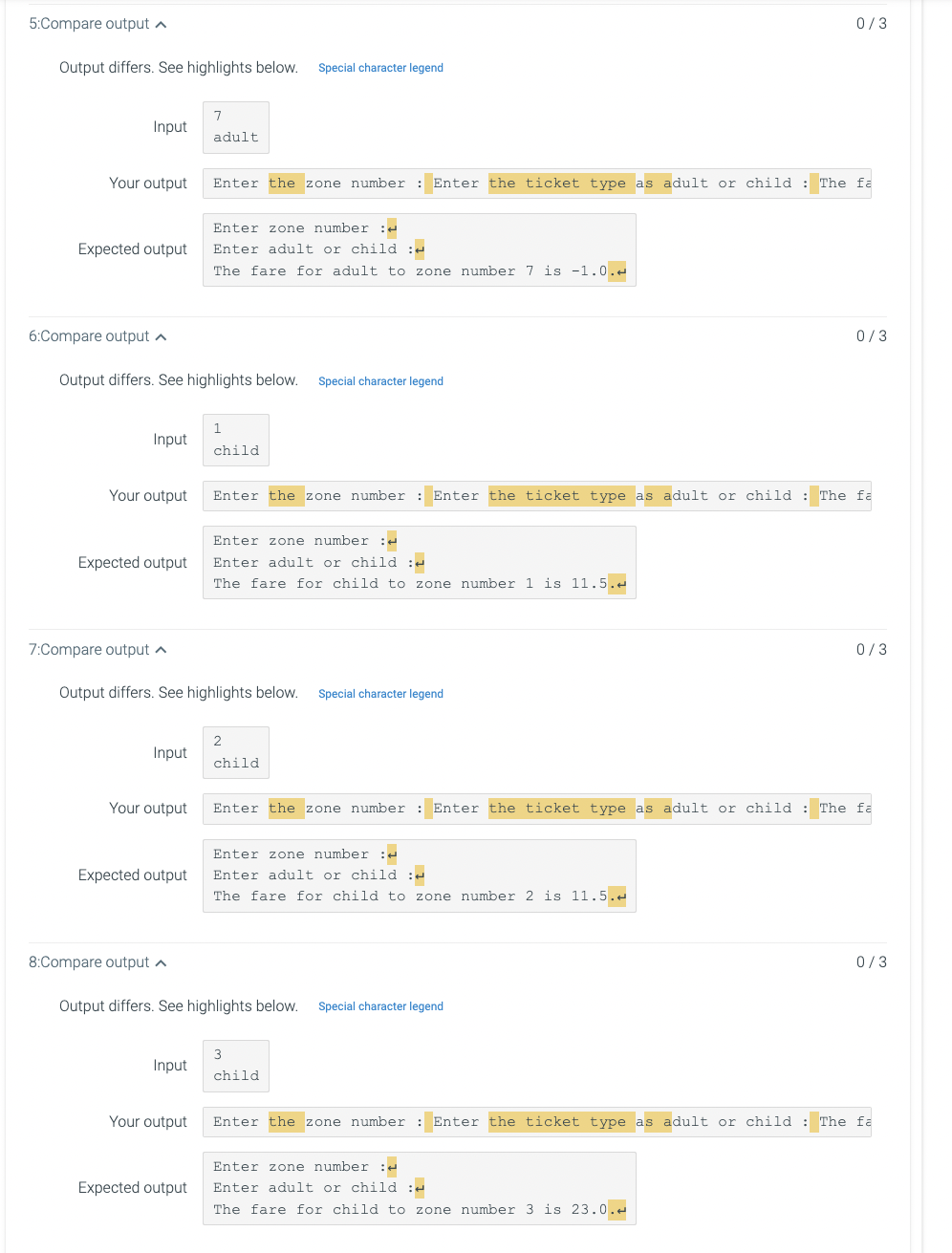Screen dimensions: 952x1253
Task: Click the newline icon ending the "11.5" line in test 6
Action: (618, 583)
